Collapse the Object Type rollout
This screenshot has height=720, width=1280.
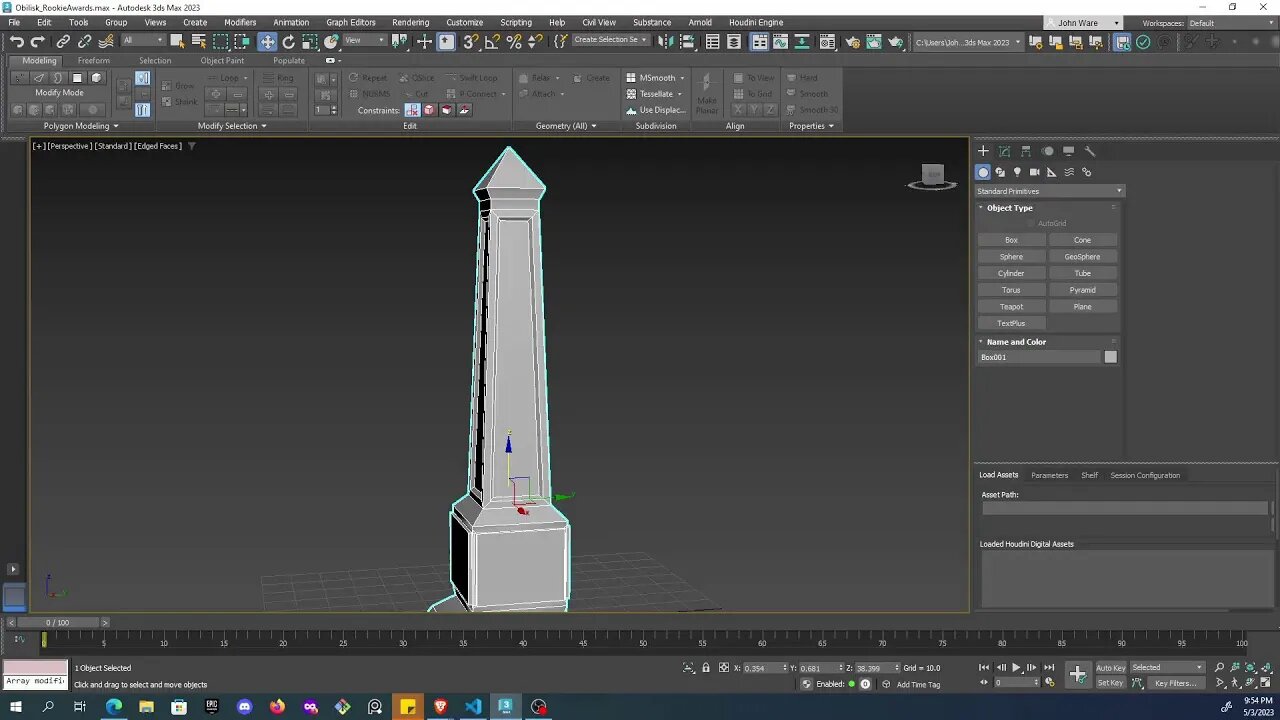coord(1009,208)
